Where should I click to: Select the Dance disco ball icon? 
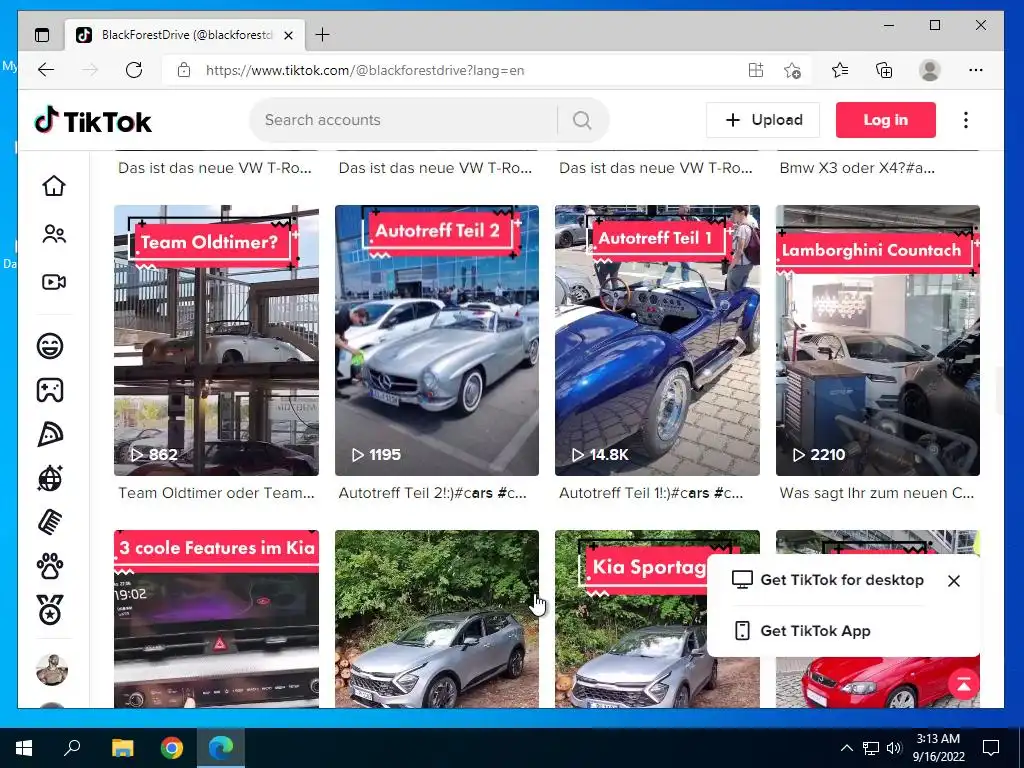click(50, 478)
